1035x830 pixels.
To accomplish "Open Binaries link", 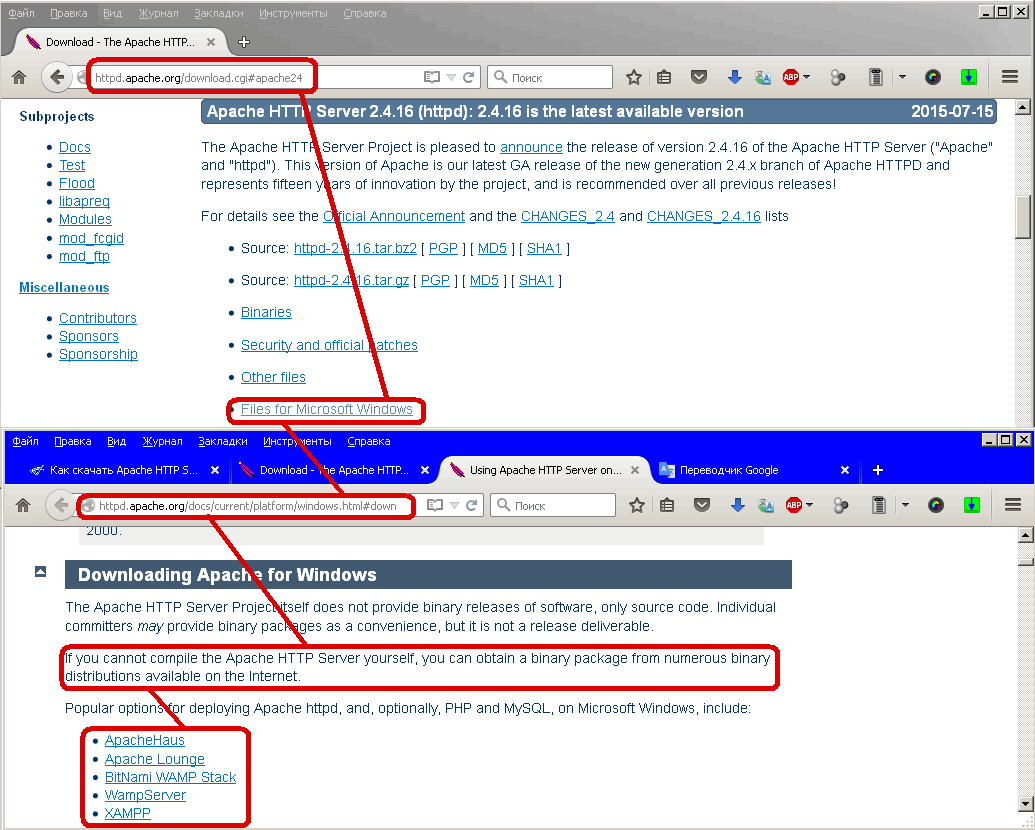I will 266,312.
